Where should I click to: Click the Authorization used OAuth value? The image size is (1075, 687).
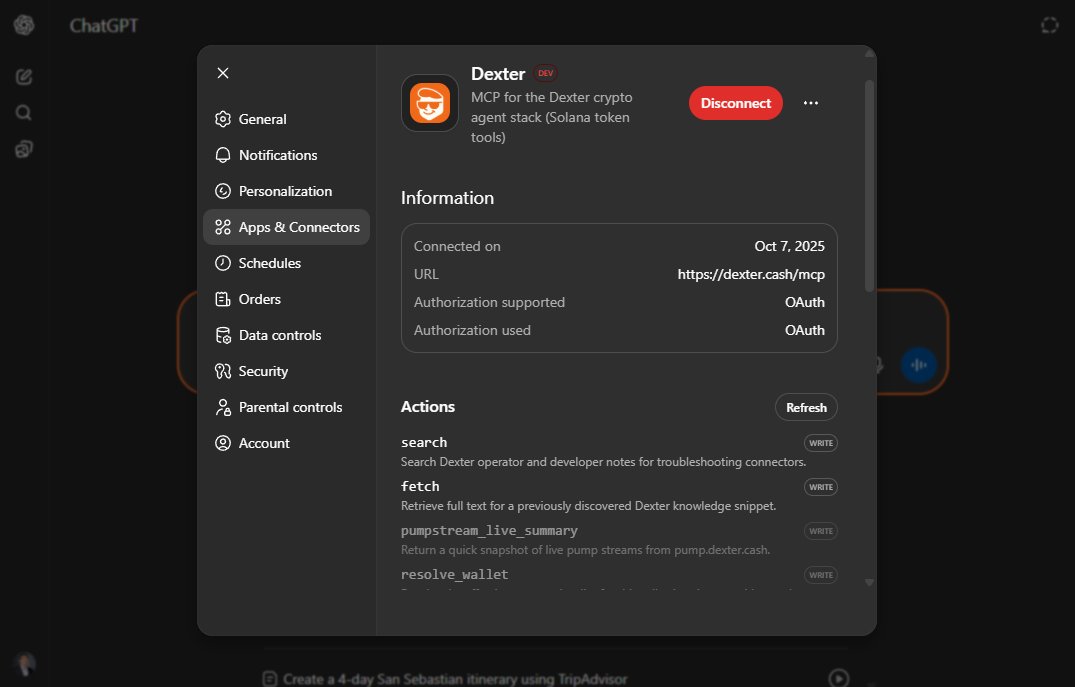tap(805, 330)
